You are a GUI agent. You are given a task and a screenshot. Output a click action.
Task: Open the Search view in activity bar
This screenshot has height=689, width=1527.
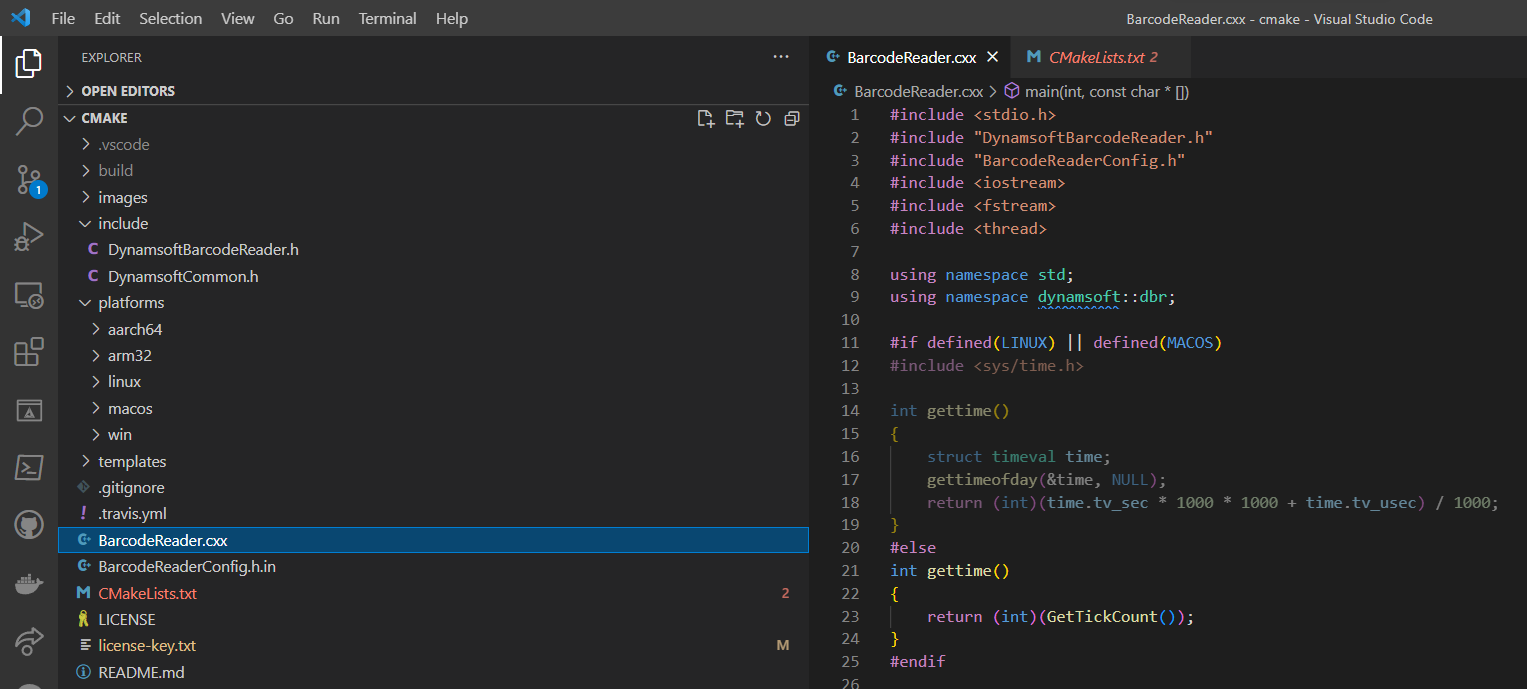click(29, 121)
